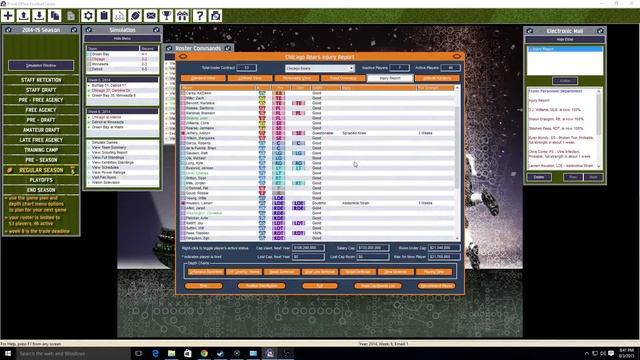Open the FREE AGENCY stage
Viewport: 640px width, 360px height.
(x=41, y=110)
